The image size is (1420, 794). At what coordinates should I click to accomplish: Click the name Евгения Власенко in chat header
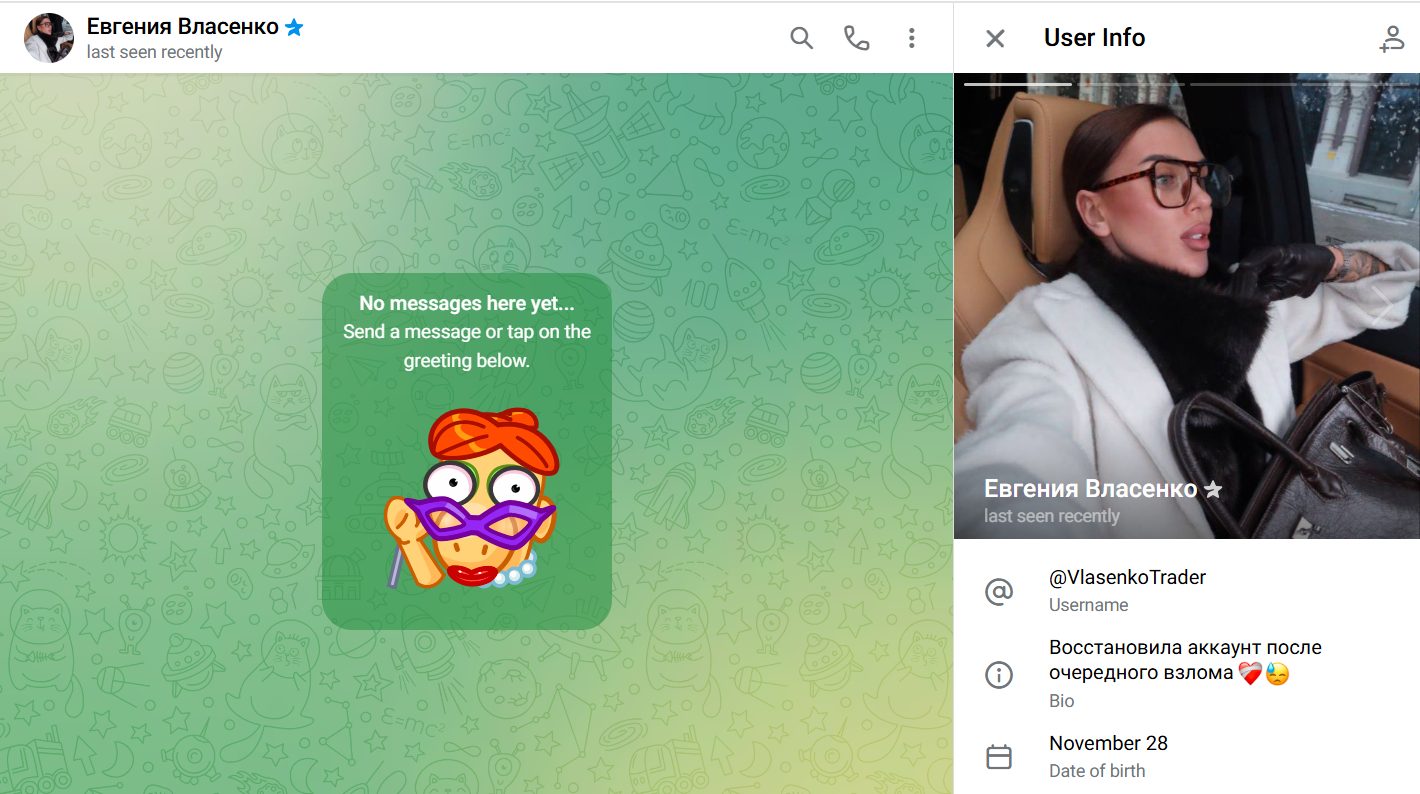(x=182, y=27)
